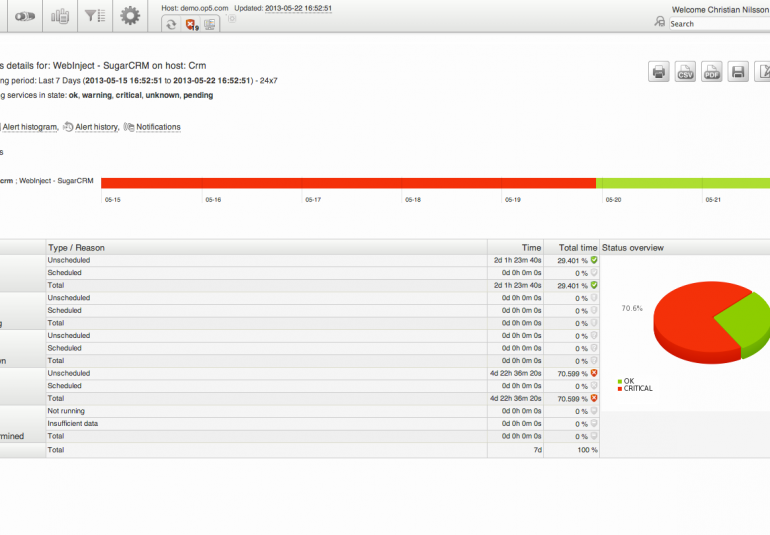Screen dimensions: 770x535
Task: Export the report as CSV
Action: (685, 72)
